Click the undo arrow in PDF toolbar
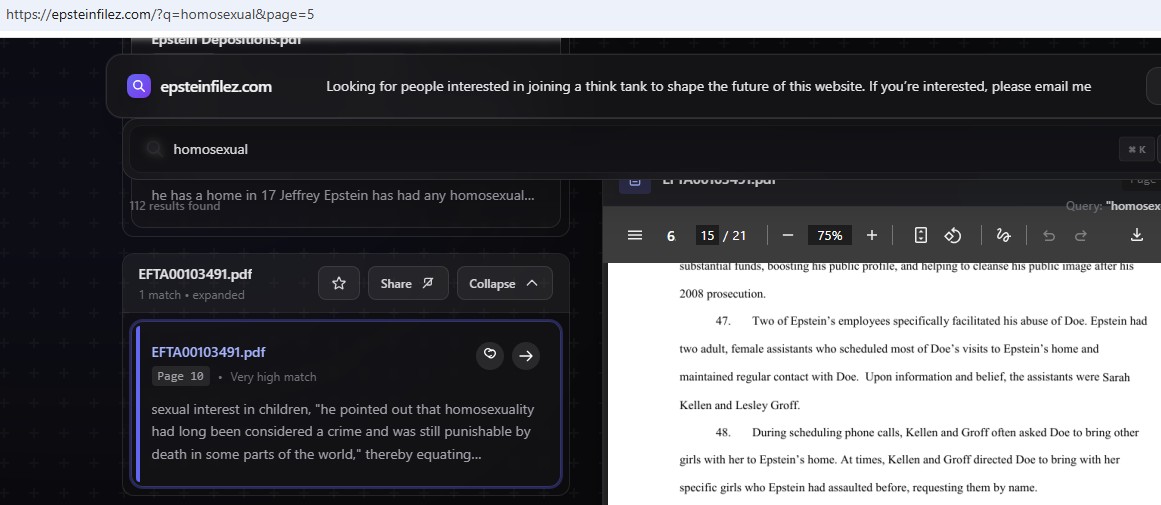 click(x=1048, y=235)
